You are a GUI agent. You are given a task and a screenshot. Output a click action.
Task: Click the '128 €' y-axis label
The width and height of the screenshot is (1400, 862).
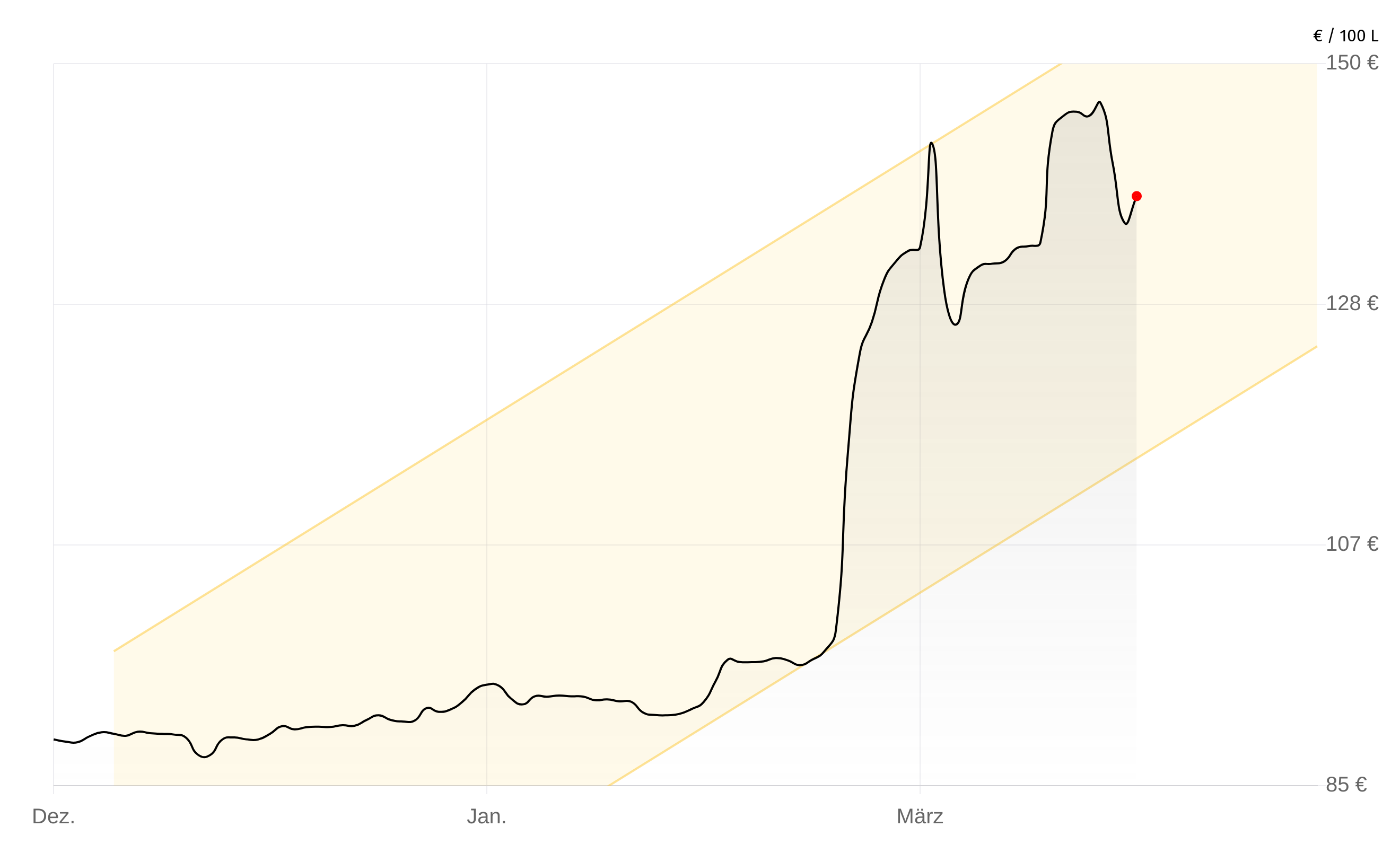(x=1352, y=303)
